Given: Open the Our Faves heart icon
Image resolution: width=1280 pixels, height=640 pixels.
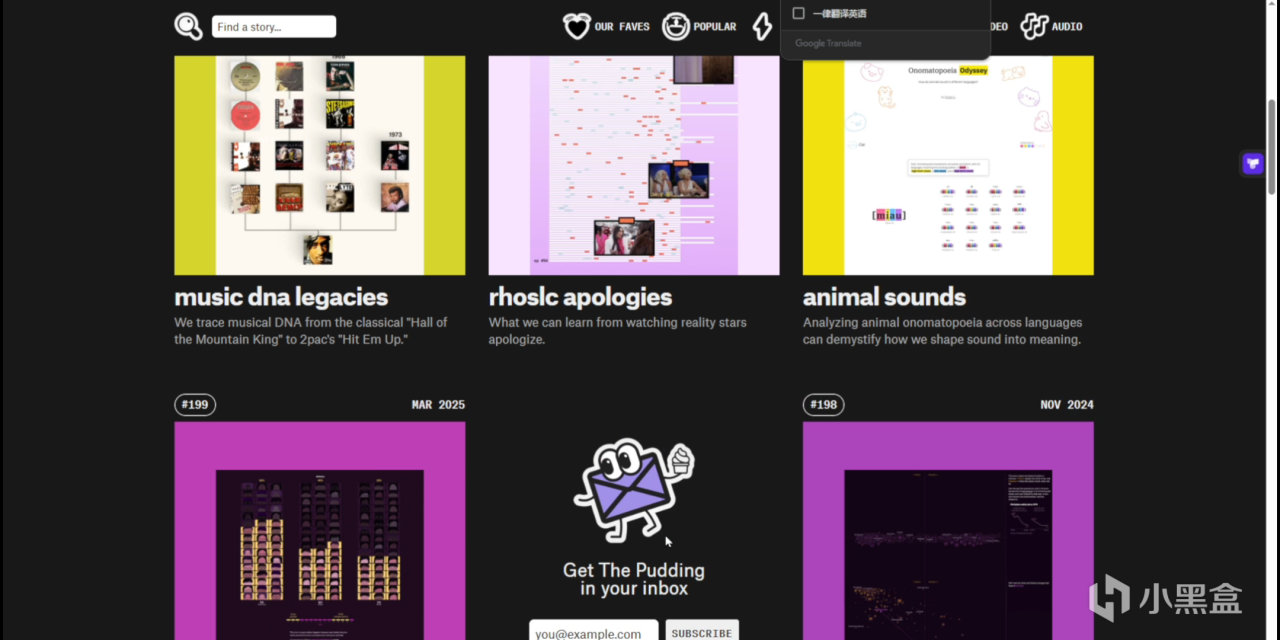Looking at the screenshot, I should point(577,26).
